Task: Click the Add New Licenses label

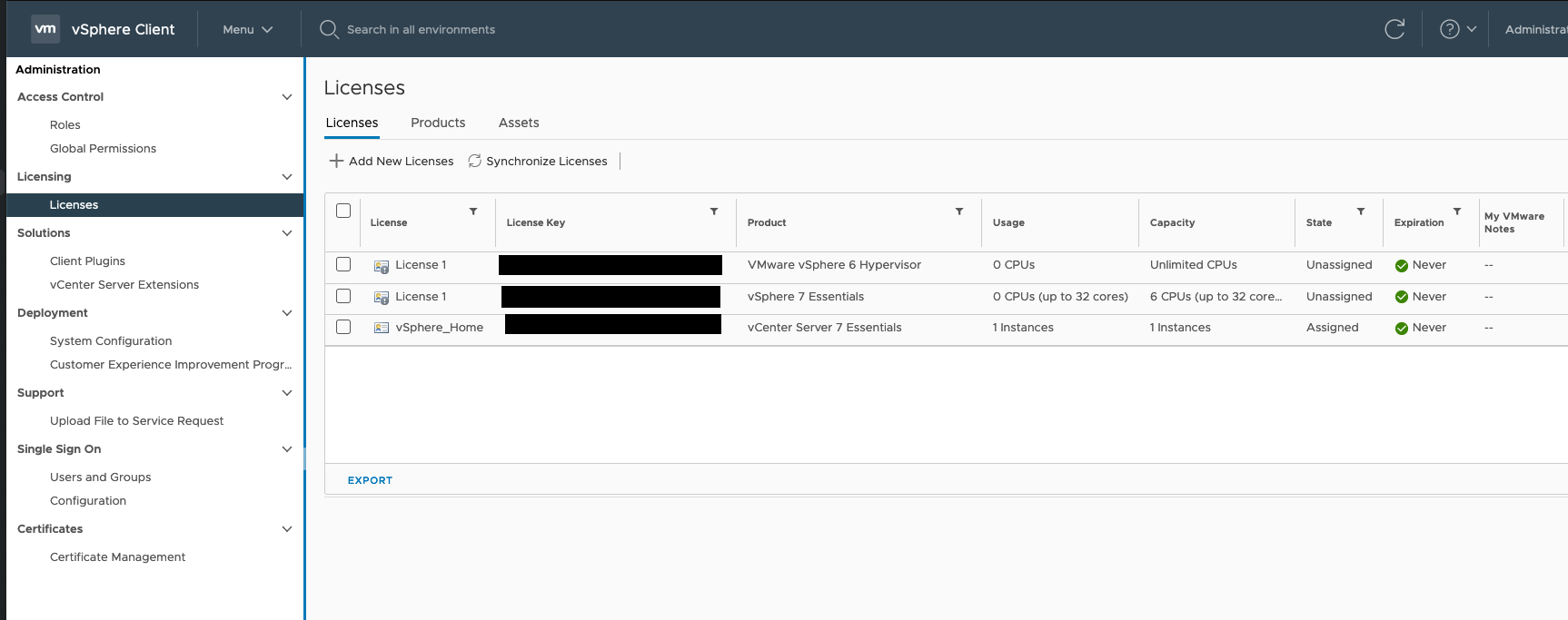Action: (x=401, y=162)
